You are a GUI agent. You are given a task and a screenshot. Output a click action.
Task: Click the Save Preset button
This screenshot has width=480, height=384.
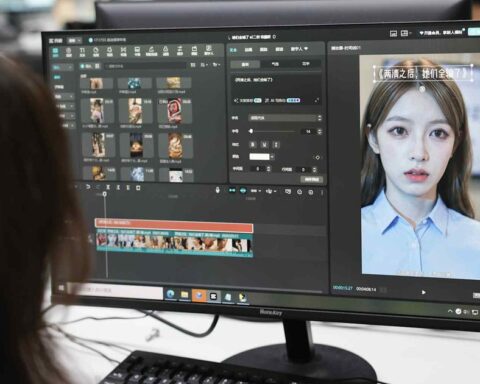[x=312, y=179]
